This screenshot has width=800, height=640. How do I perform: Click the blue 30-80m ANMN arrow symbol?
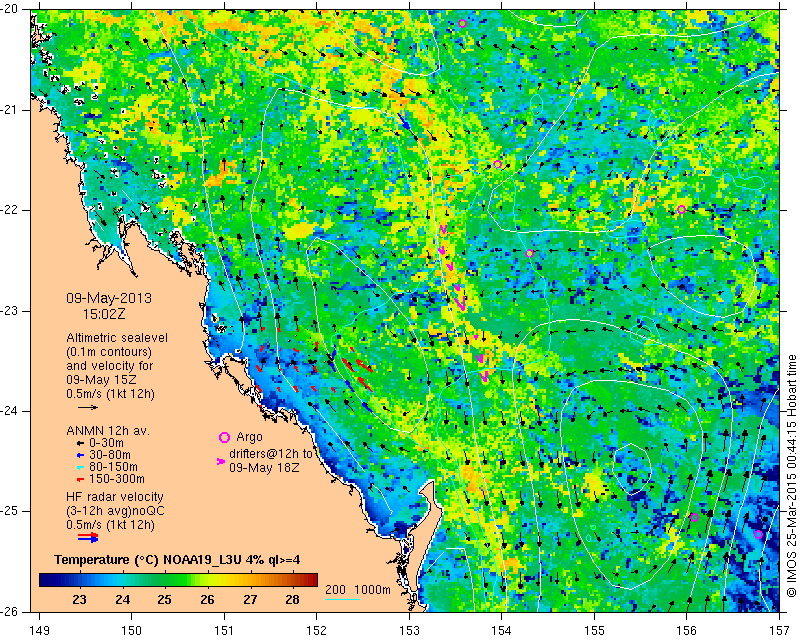(80, 455)
